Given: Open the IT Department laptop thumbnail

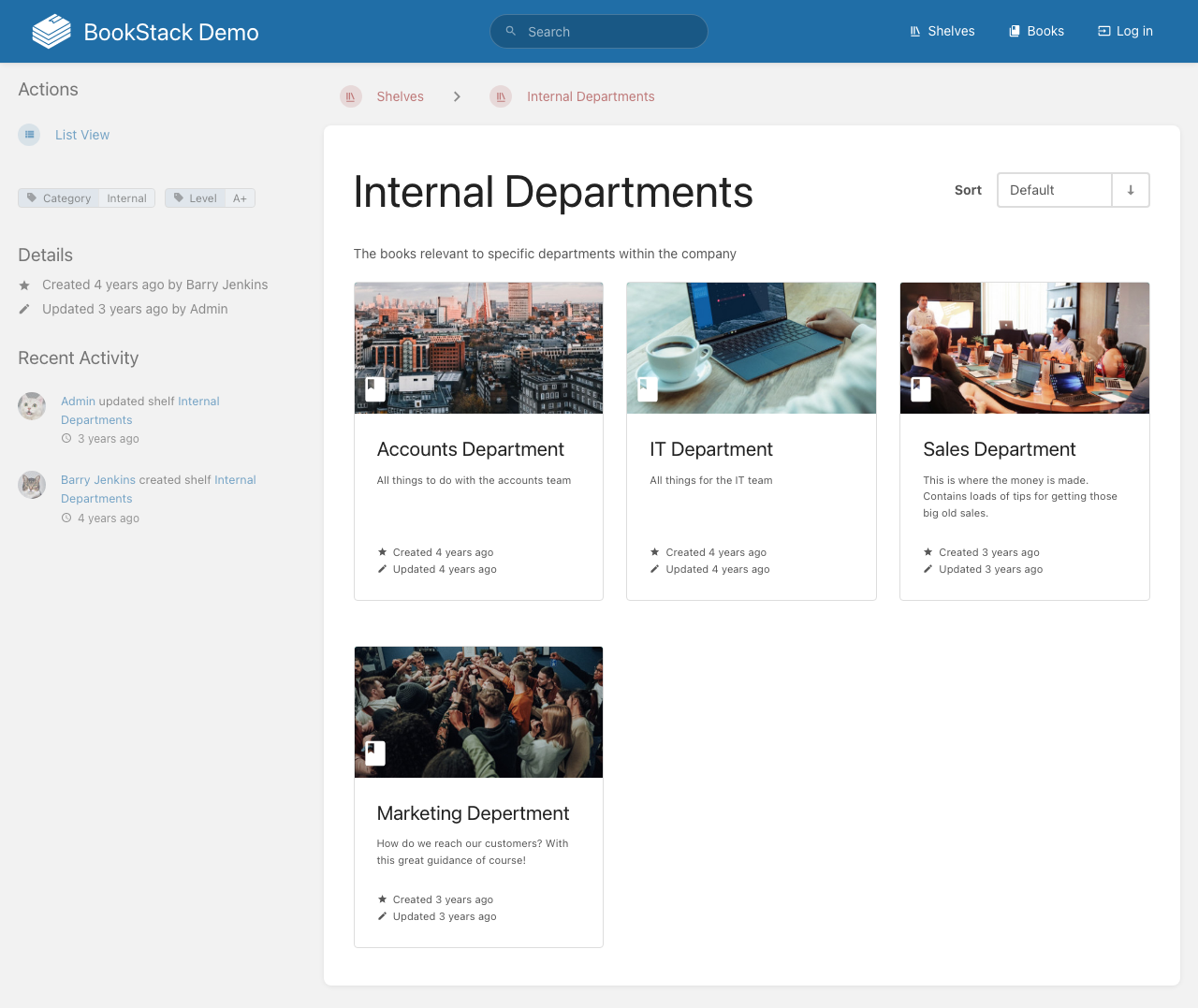Looking at the screenshot, I should (x=752, y=348).
